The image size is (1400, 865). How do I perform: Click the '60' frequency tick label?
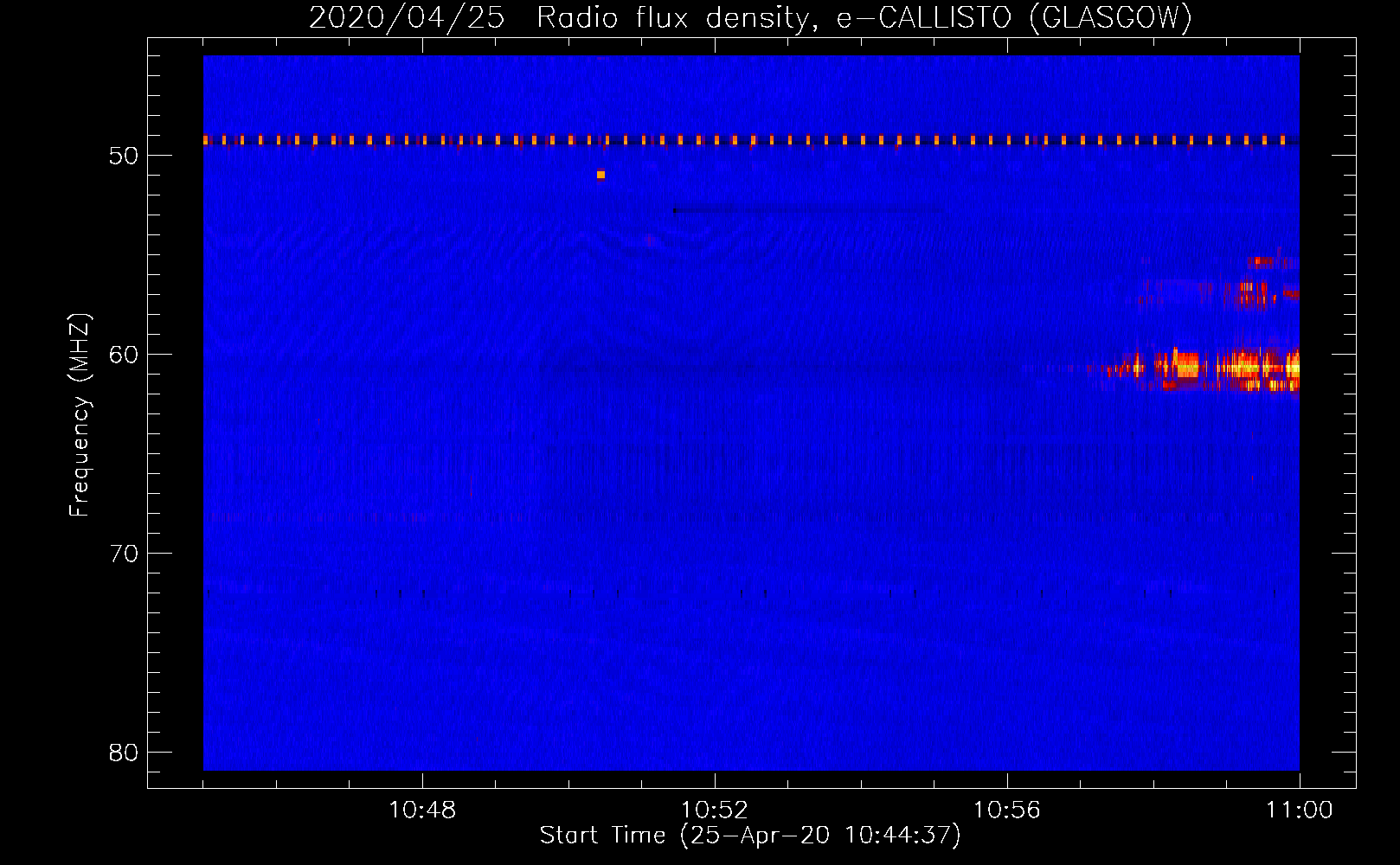click(x=124, y=355)
